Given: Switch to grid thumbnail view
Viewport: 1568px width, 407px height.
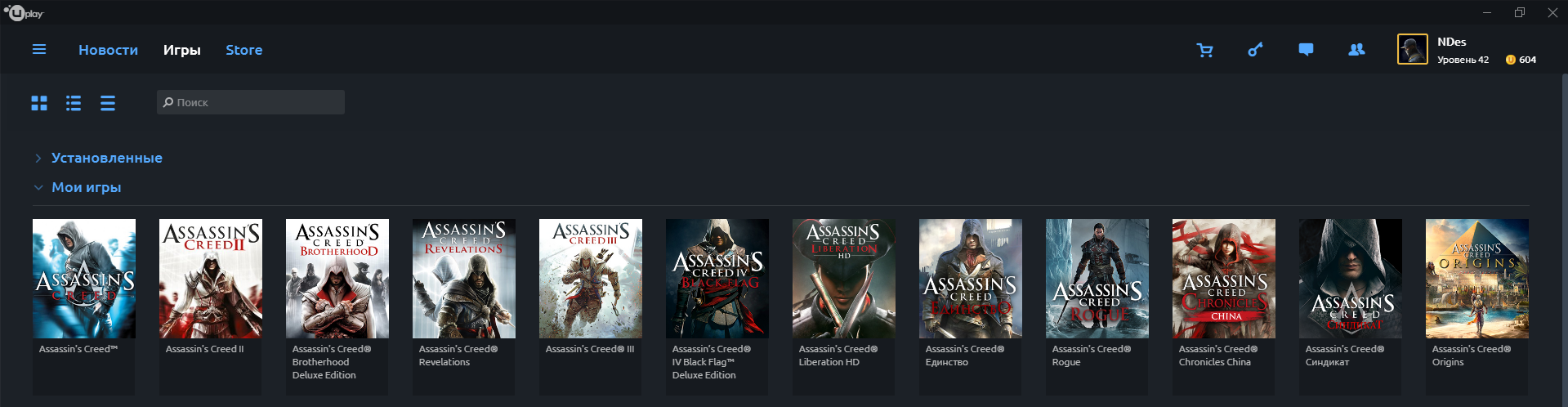Looking at the screenshot, I should (39, 103).
